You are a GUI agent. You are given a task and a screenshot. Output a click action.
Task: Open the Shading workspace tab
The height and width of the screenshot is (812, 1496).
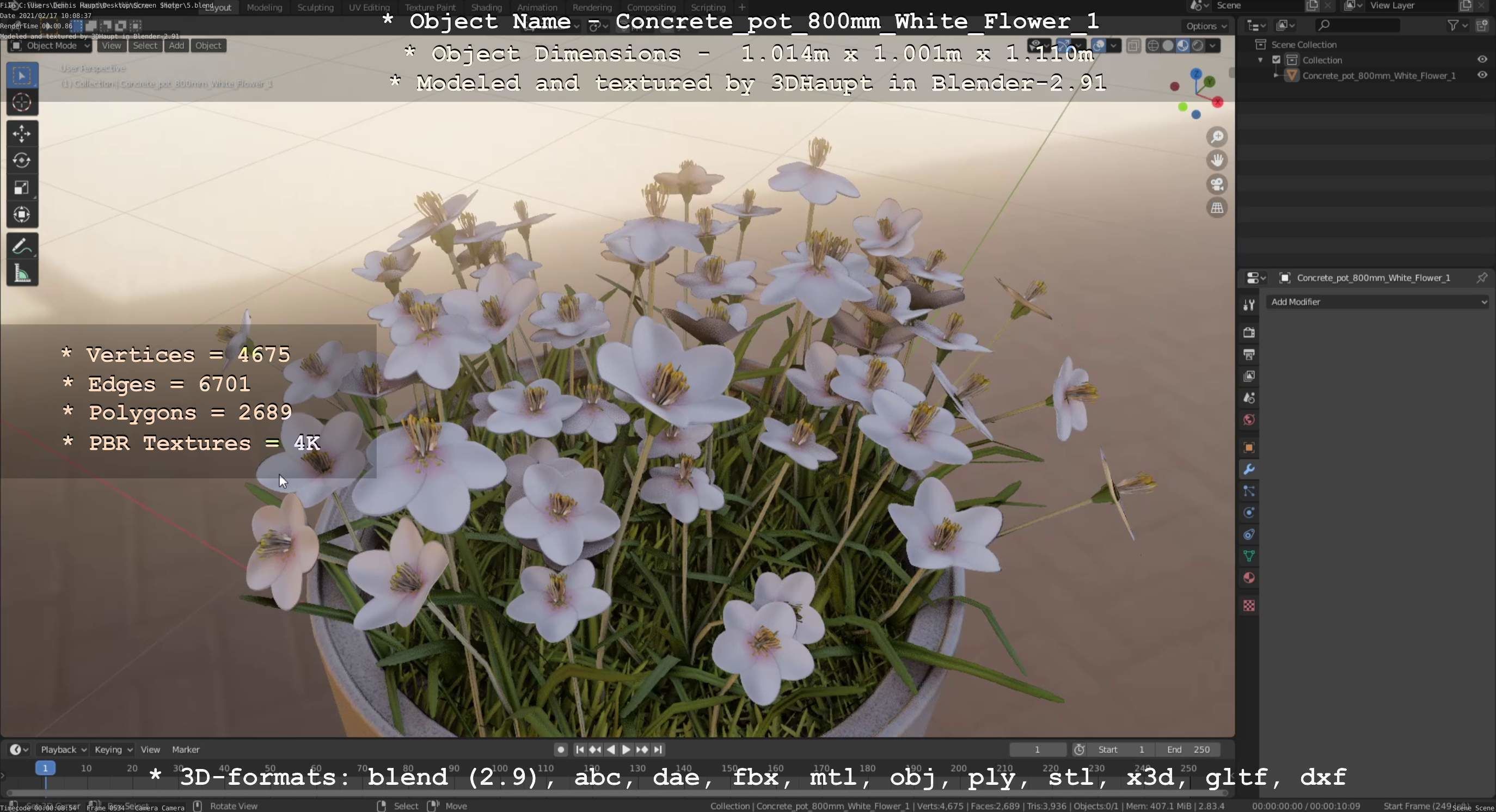click(x=486, y=8)
